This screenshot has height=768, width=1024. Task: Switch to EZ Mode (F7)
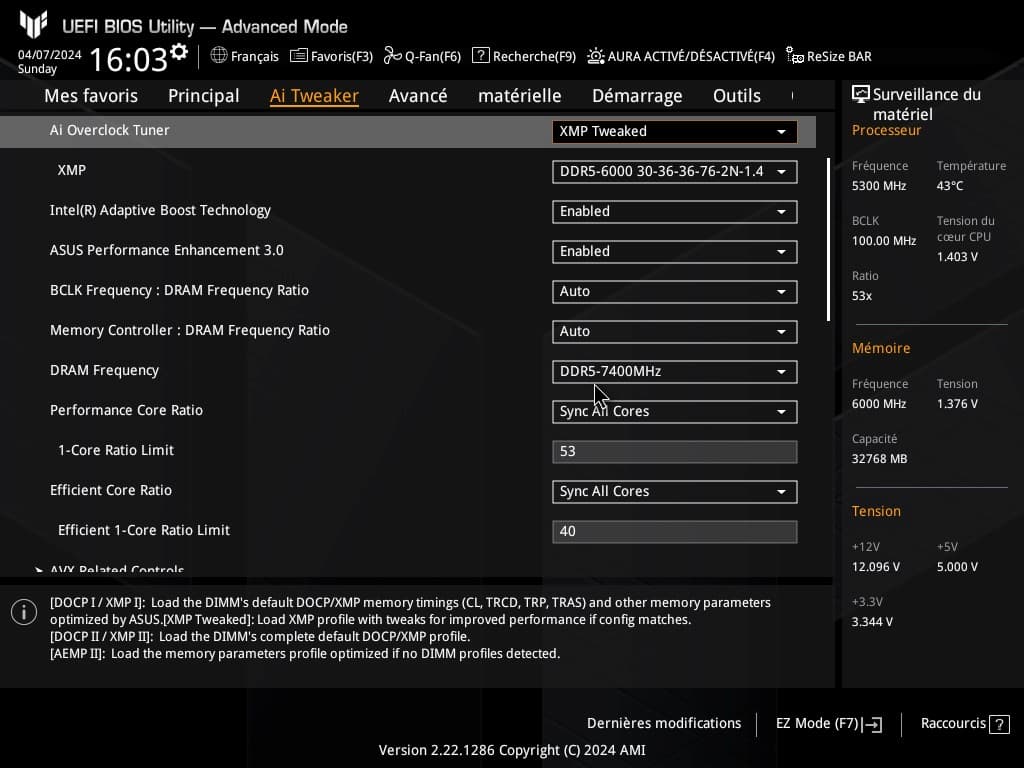[829, 724]
